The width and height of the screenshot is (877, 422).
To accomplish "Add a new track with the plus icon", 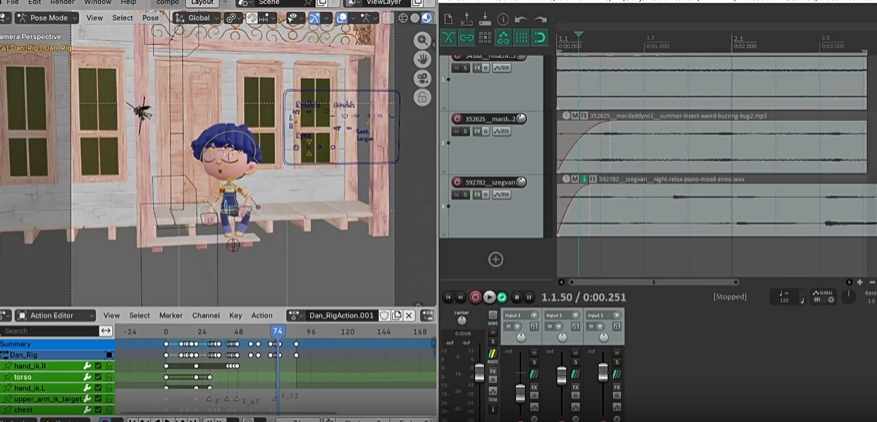I will (x=495, y=259).
